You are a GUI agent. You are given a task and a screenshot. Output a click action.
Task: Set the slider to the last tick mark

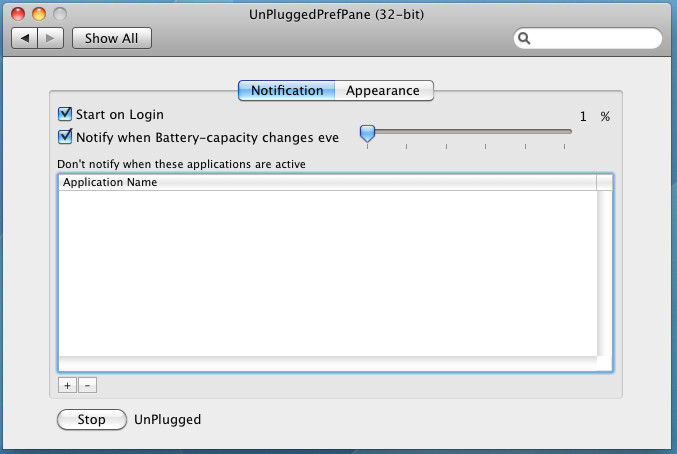(x=564, y=132)
